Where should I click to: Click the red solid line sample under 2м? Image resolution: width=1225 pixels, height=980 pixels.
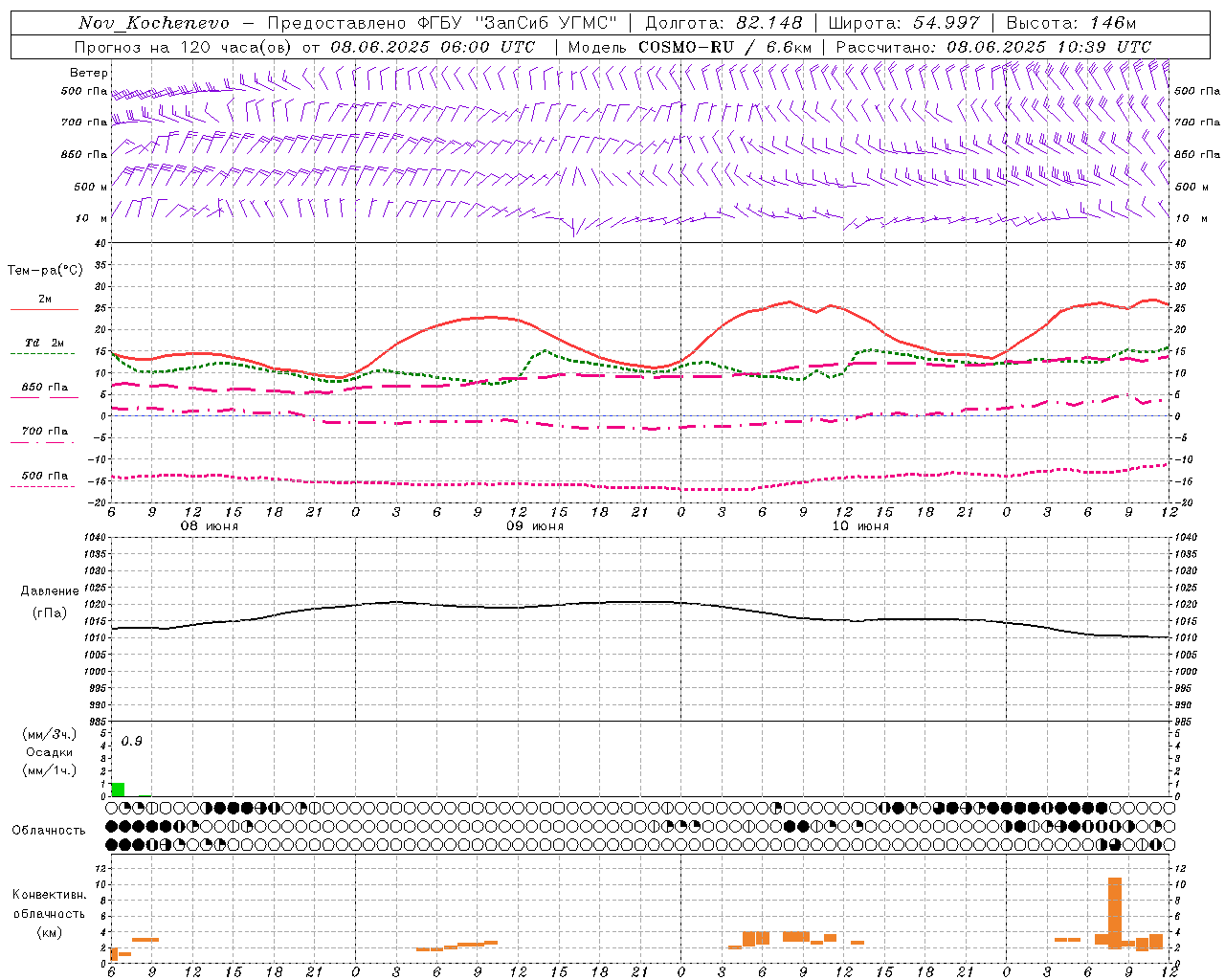pyautogui.click(x=44, y=310)
